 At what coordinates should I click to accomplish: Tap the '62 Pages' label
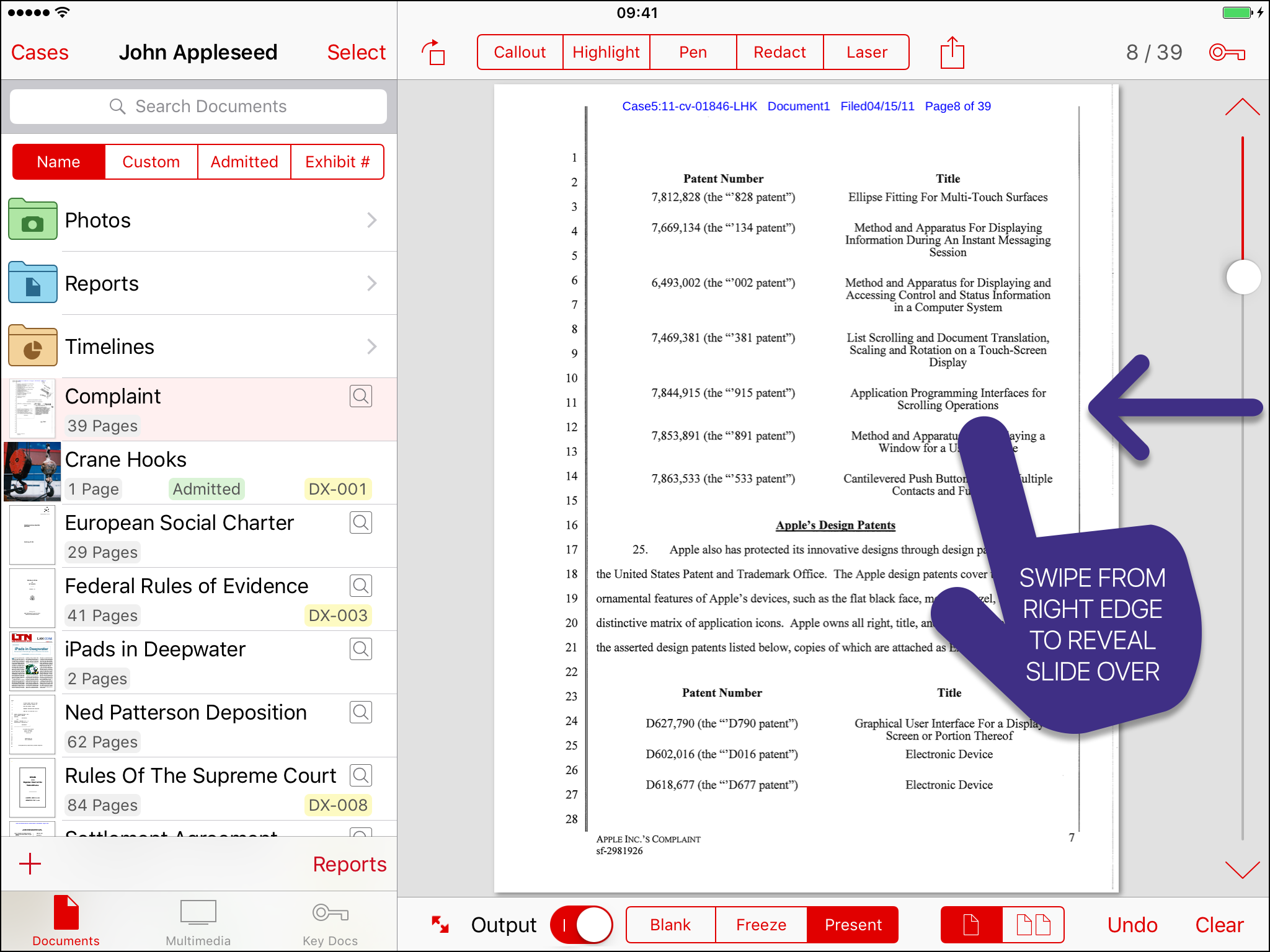click(103, 742)
